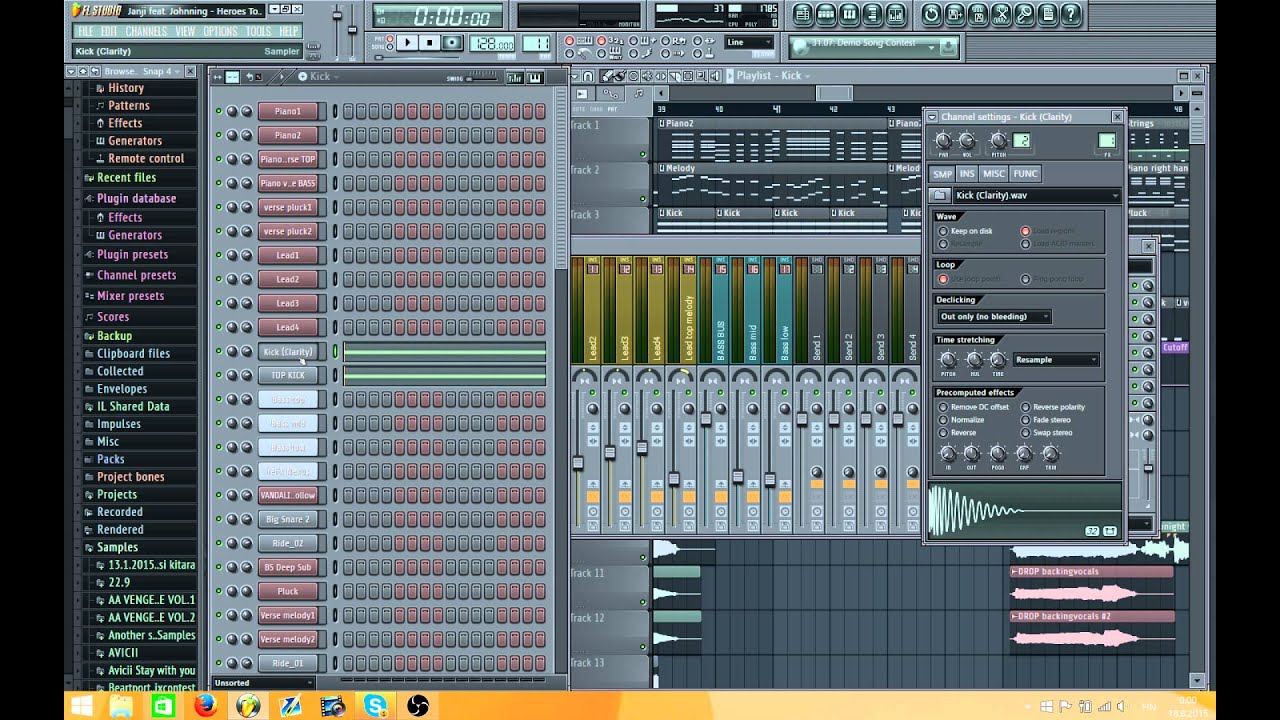Open the Declicking mode dropdown

pos(993,316)
